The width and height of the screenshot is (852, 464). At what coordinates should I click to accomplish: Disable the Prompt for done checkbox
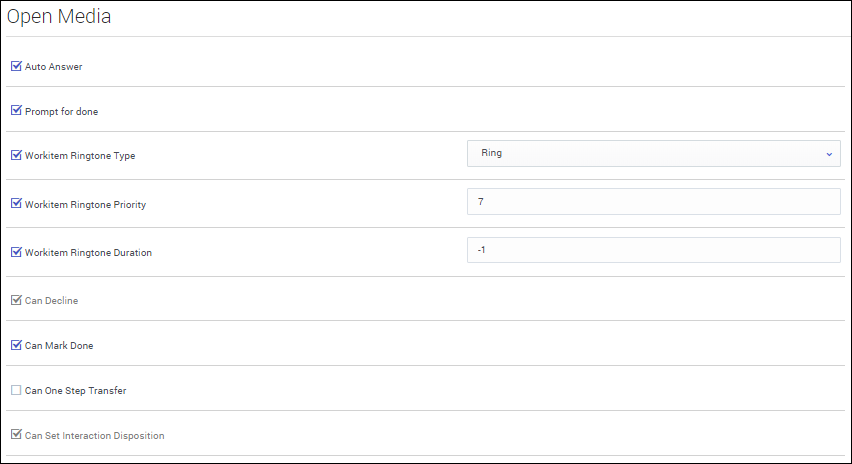(16, 111)
